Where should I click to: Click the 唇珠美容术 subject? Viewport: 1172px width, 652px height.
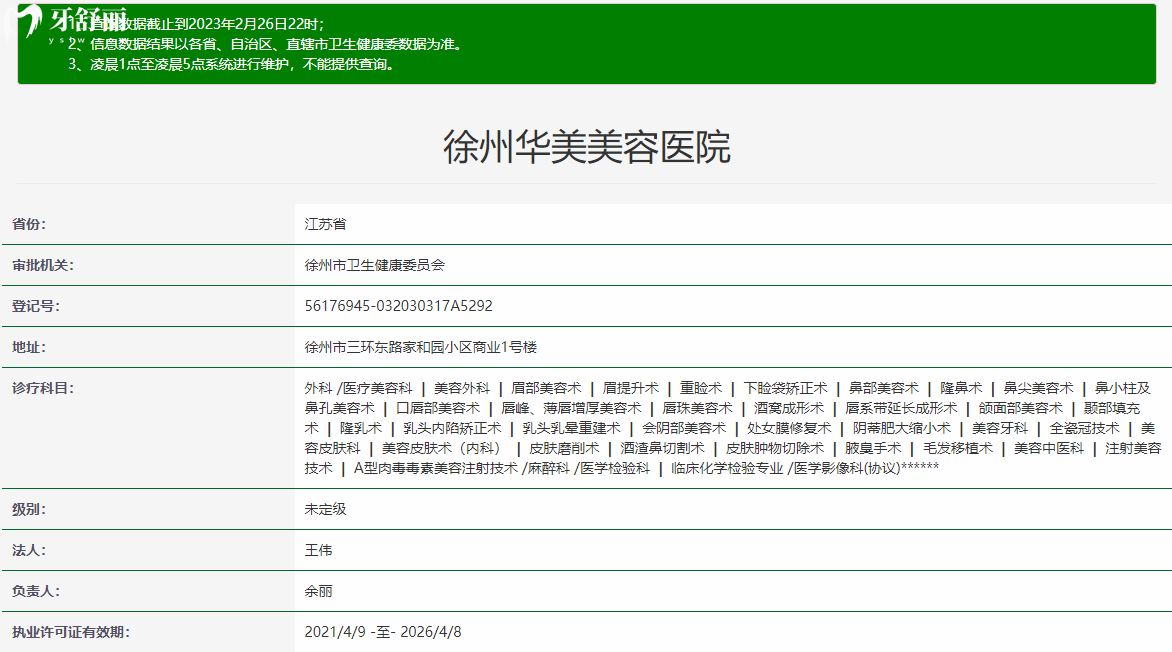697,408
